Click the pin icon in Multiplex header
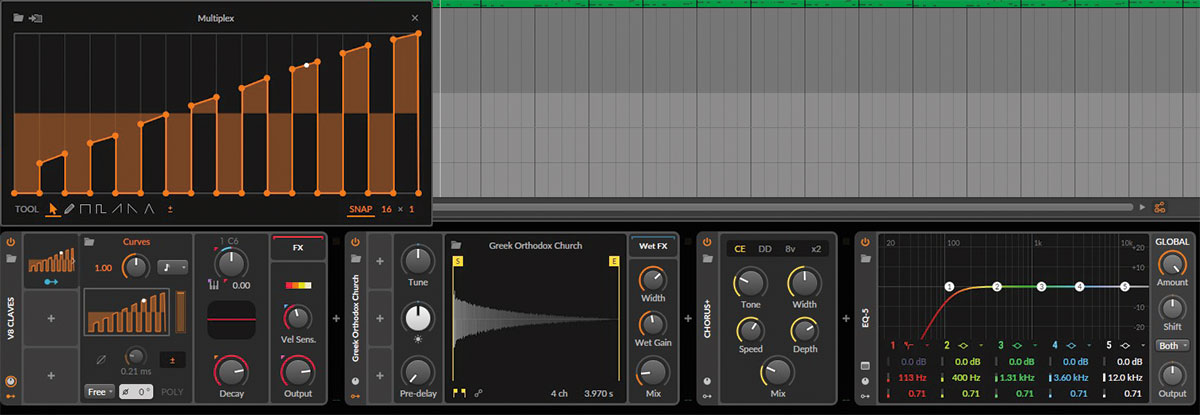This screenshot has height=415, width=1200. [35, 18]
